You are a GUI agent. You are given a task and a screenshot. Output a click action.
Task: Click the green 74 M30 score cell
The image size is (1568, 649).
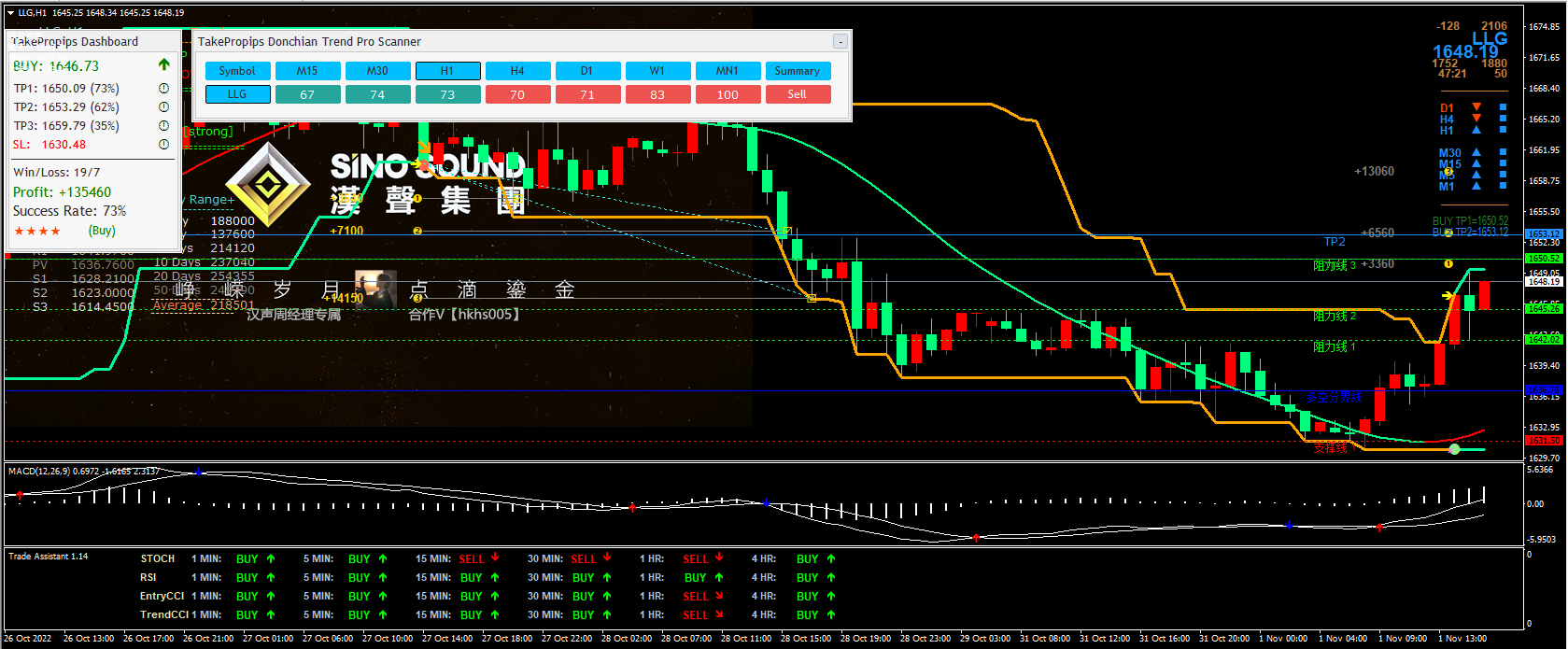(x=377, y=94)
